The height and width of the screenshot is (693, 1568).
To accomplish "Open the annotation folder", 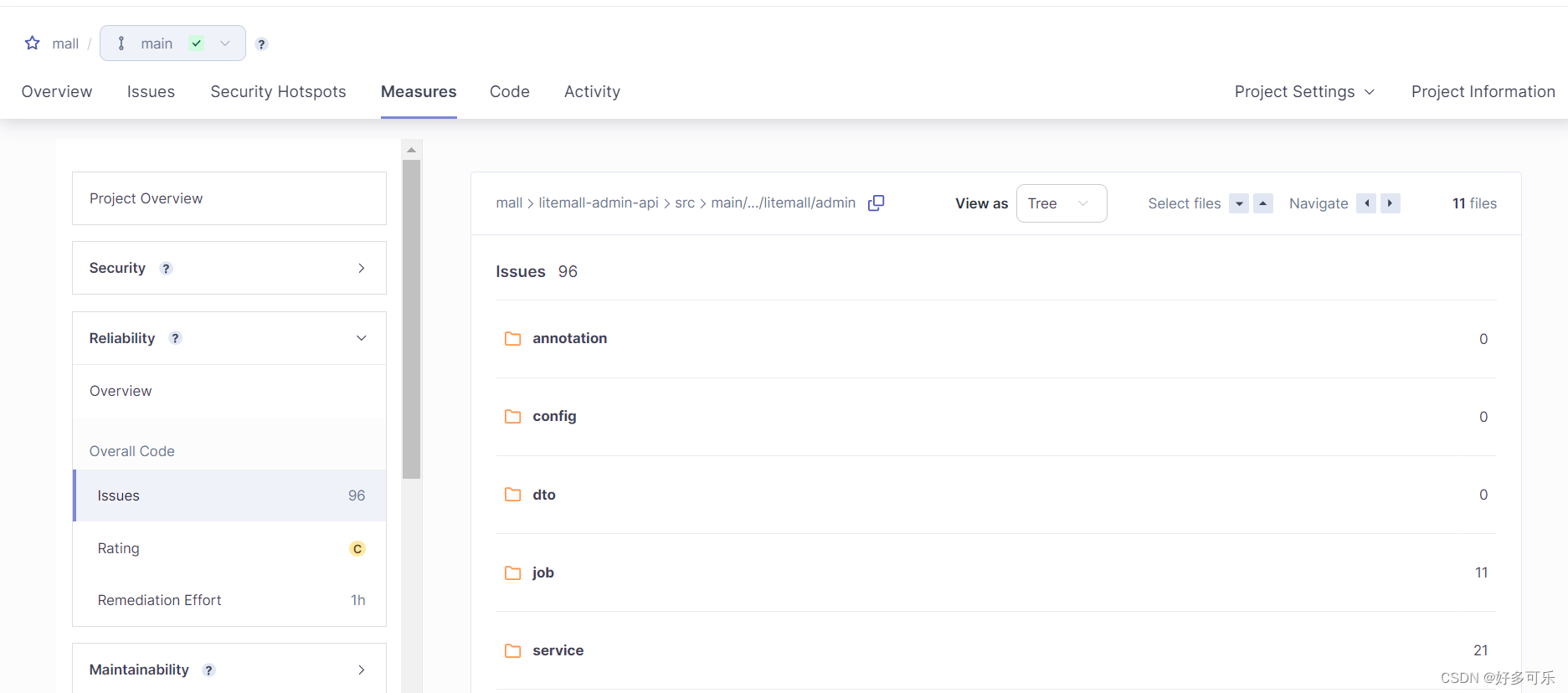I will (569, 338).
